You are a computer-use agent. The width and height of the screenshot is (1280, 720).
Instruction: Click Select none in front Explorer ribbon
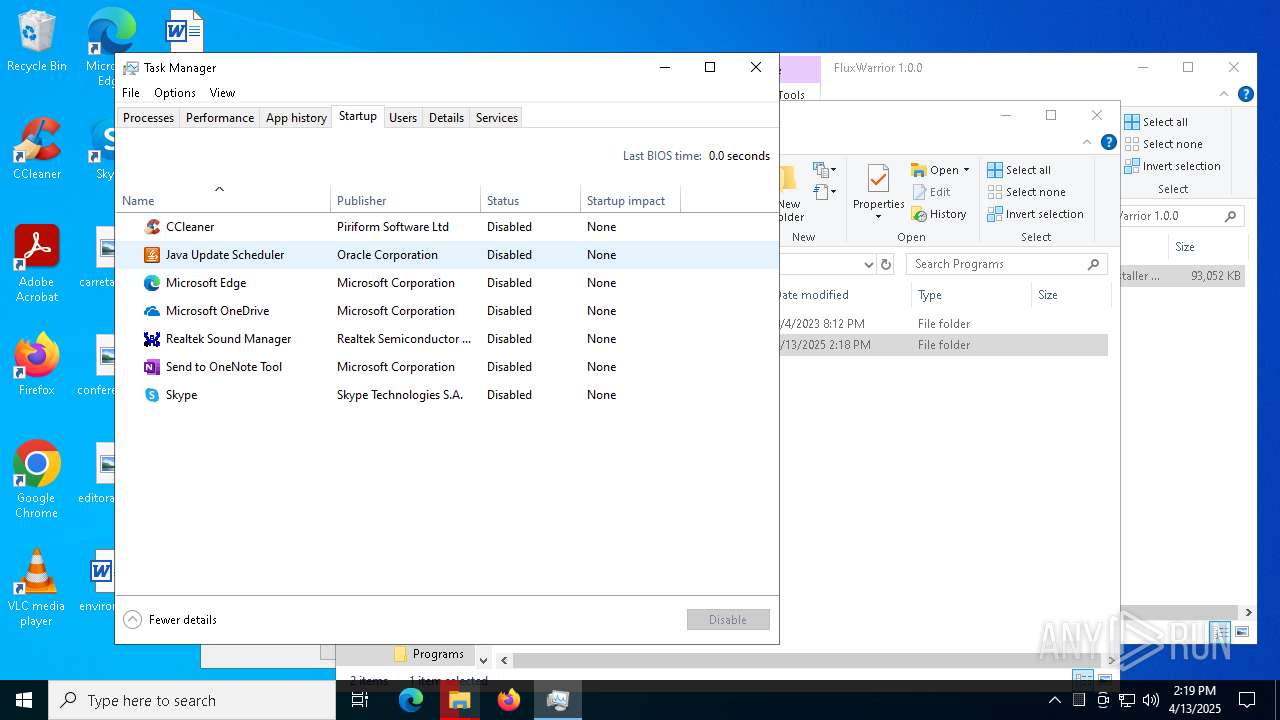click(1026, 192)
